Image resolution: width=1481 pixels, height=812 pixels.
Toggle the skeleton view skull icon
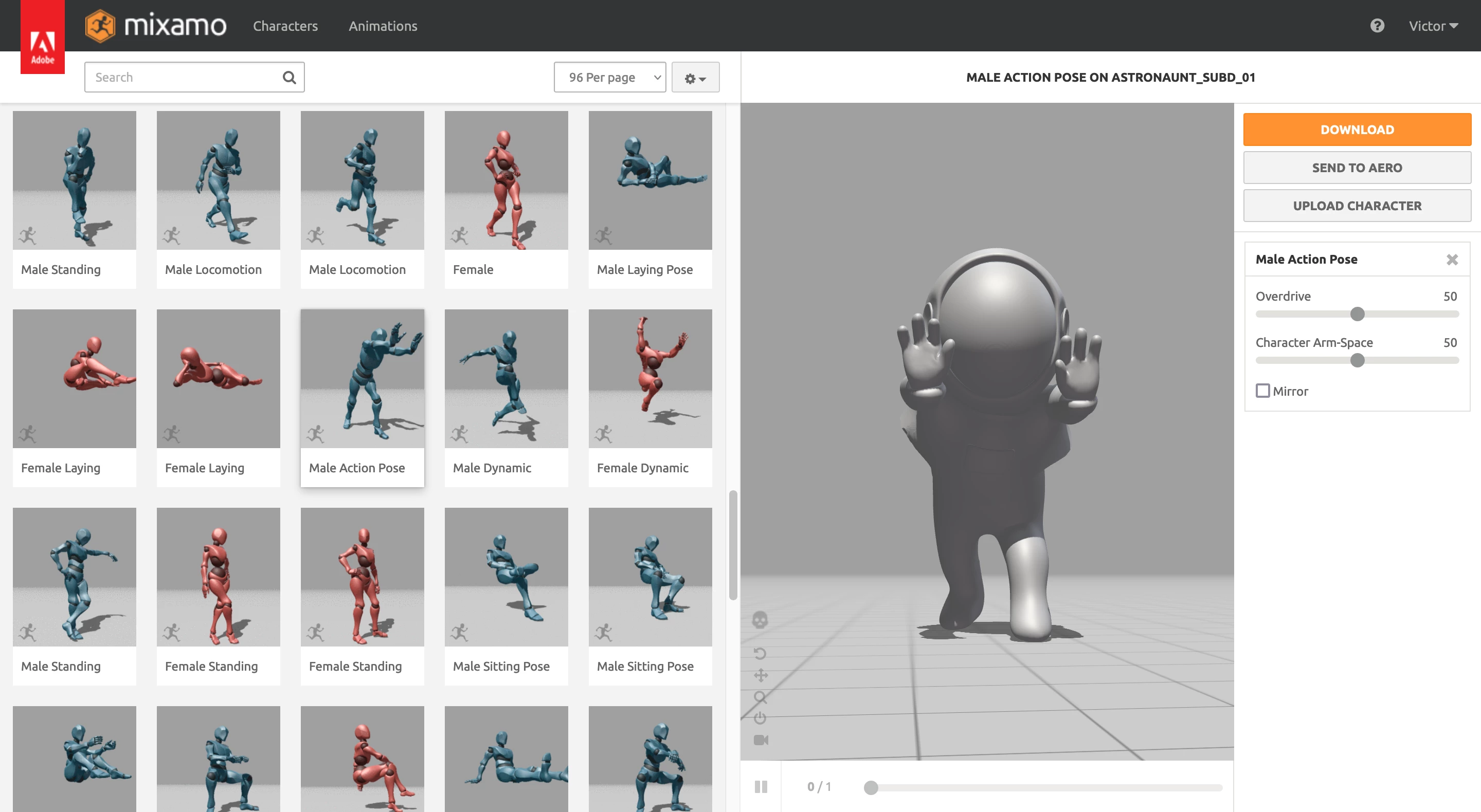click(x=760, y=619)
